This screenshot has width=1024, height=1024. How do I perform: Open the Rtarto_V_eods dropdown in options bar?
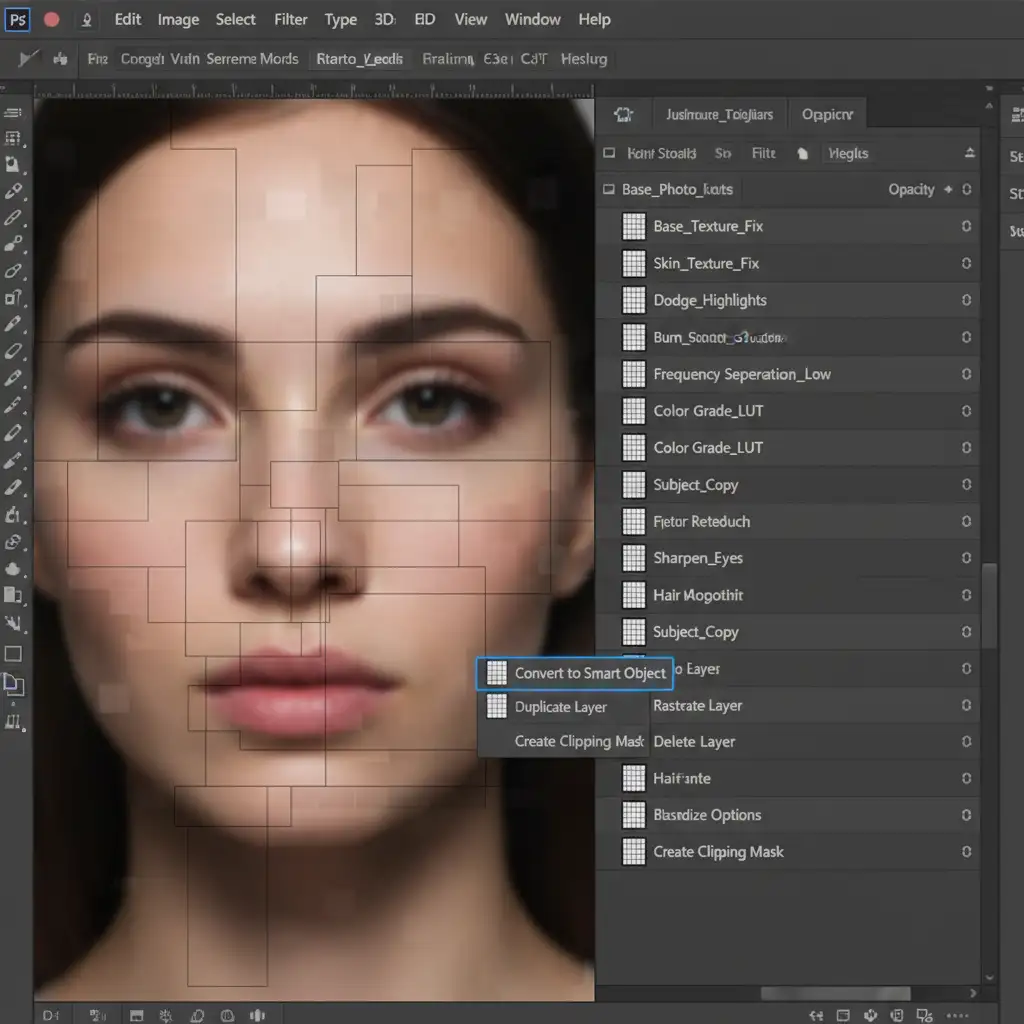pyautogui.click(x=359, y=59)
